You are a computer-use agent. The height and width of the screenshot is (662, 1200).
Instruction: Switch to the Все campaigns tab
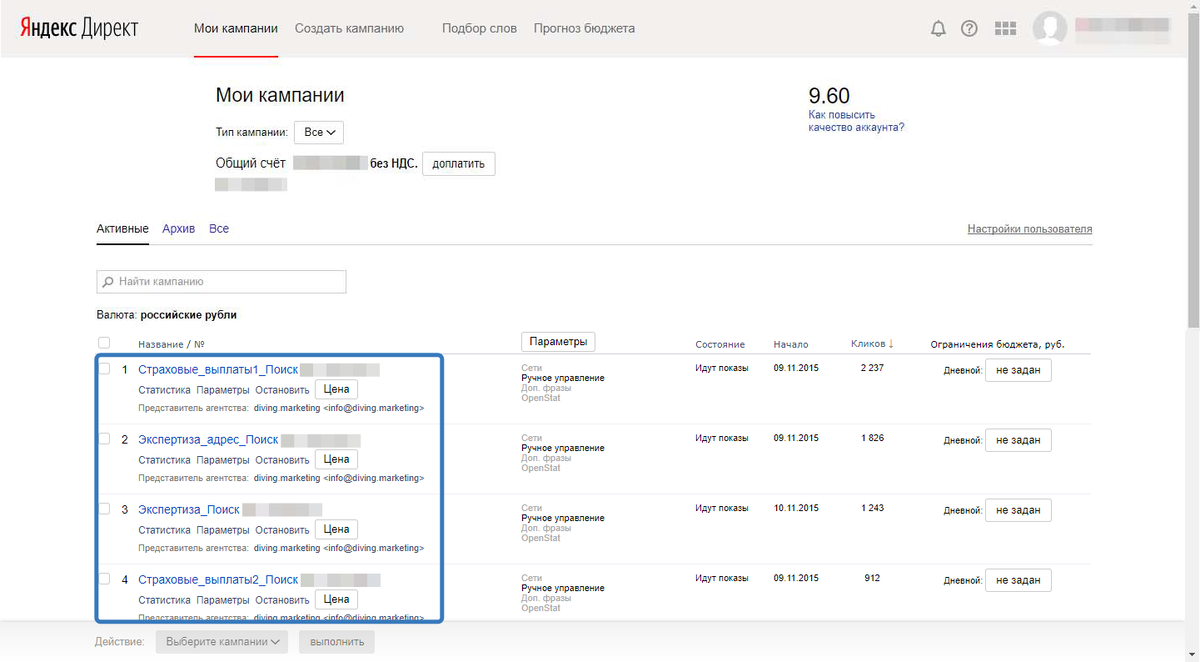point(219,229)
